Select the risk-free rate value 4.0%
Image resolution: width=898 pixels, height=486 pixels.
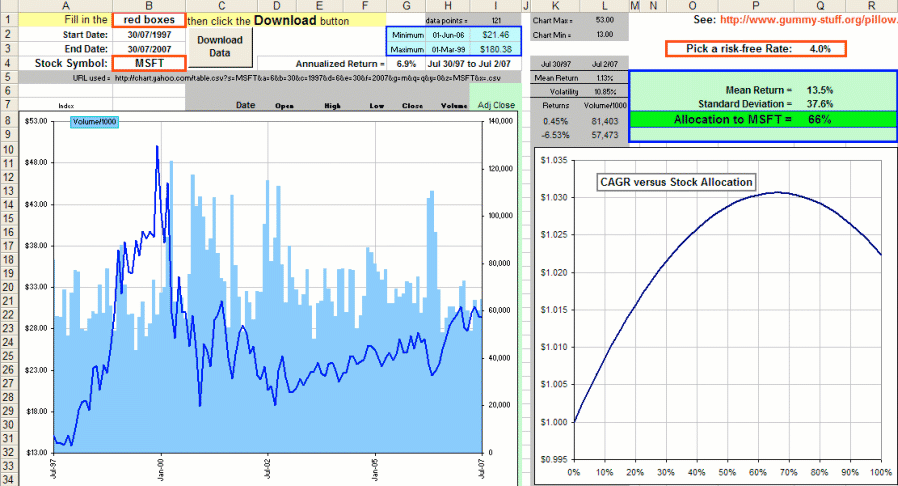pos(820,49)
